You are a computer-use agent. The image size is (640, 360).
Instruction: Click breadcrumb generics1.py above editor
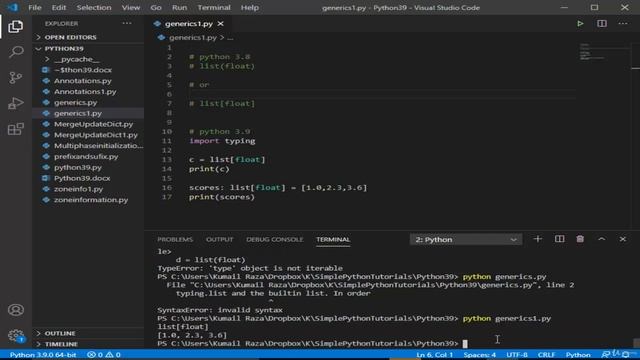click(193, 38)
